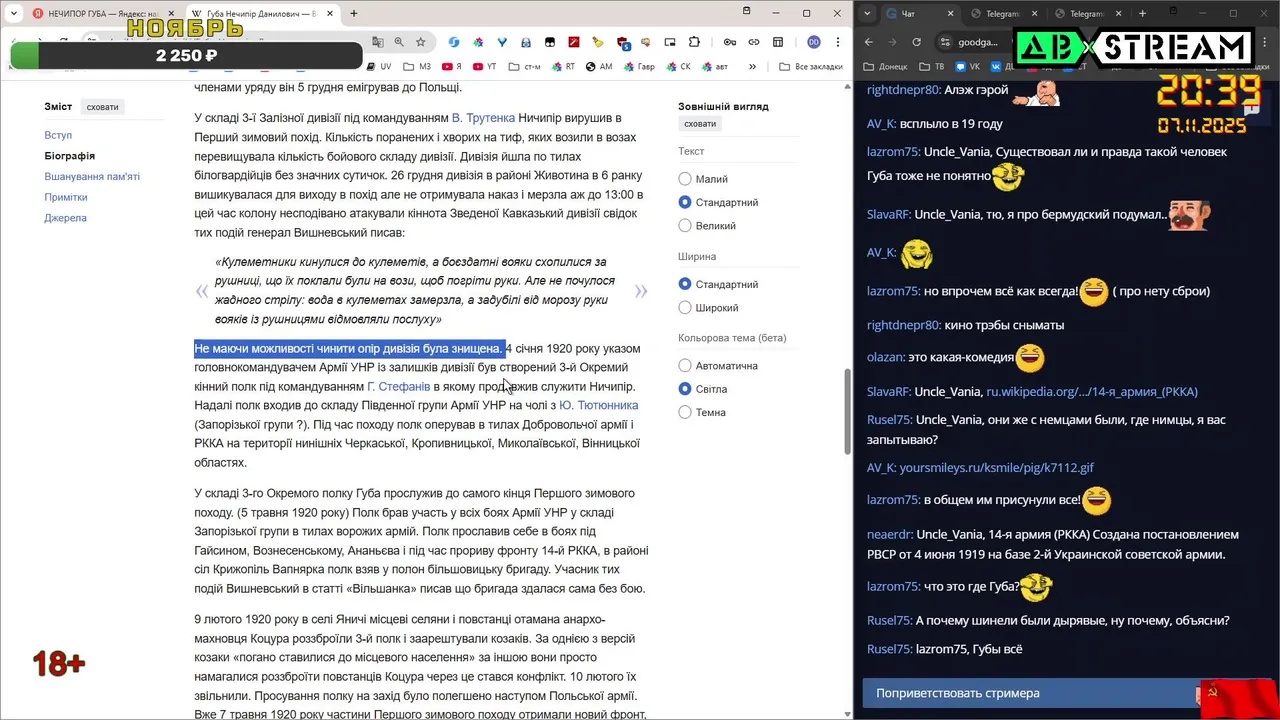Screen dimensions: 1280x720
Task: Go to Примітки section
Action: coord(66,197)
